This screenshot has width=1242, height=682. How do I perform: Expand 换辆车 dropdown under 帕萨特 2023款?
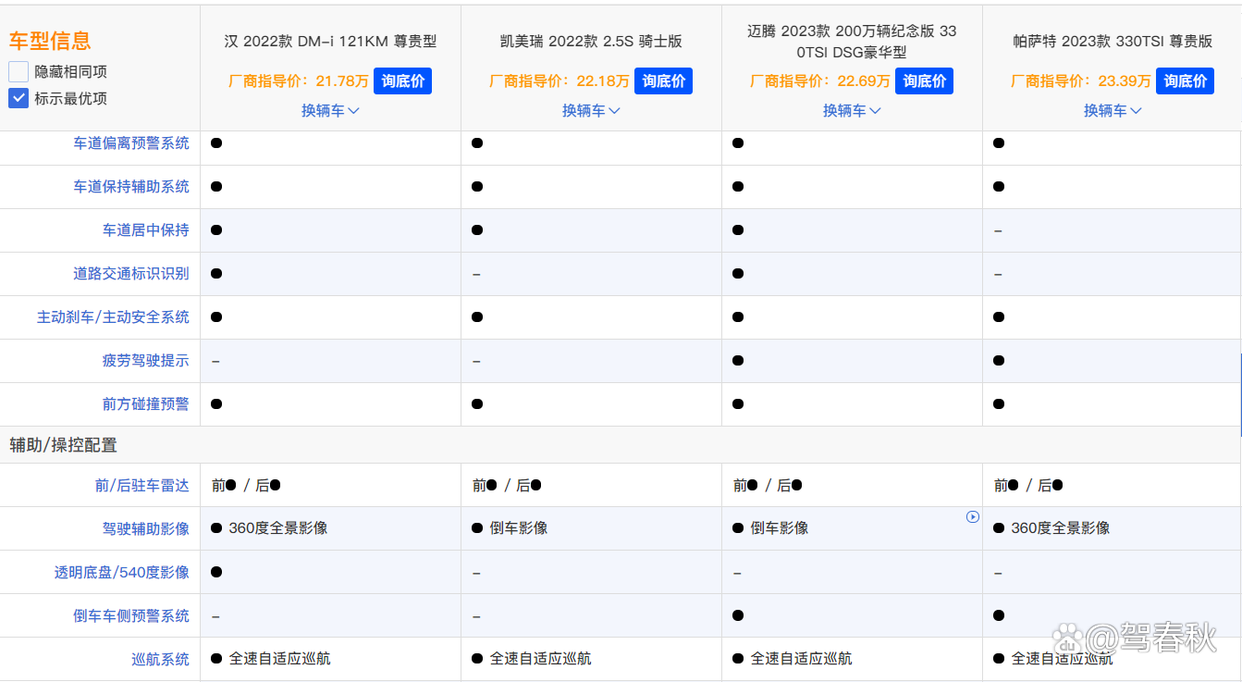click(1112, 111)
